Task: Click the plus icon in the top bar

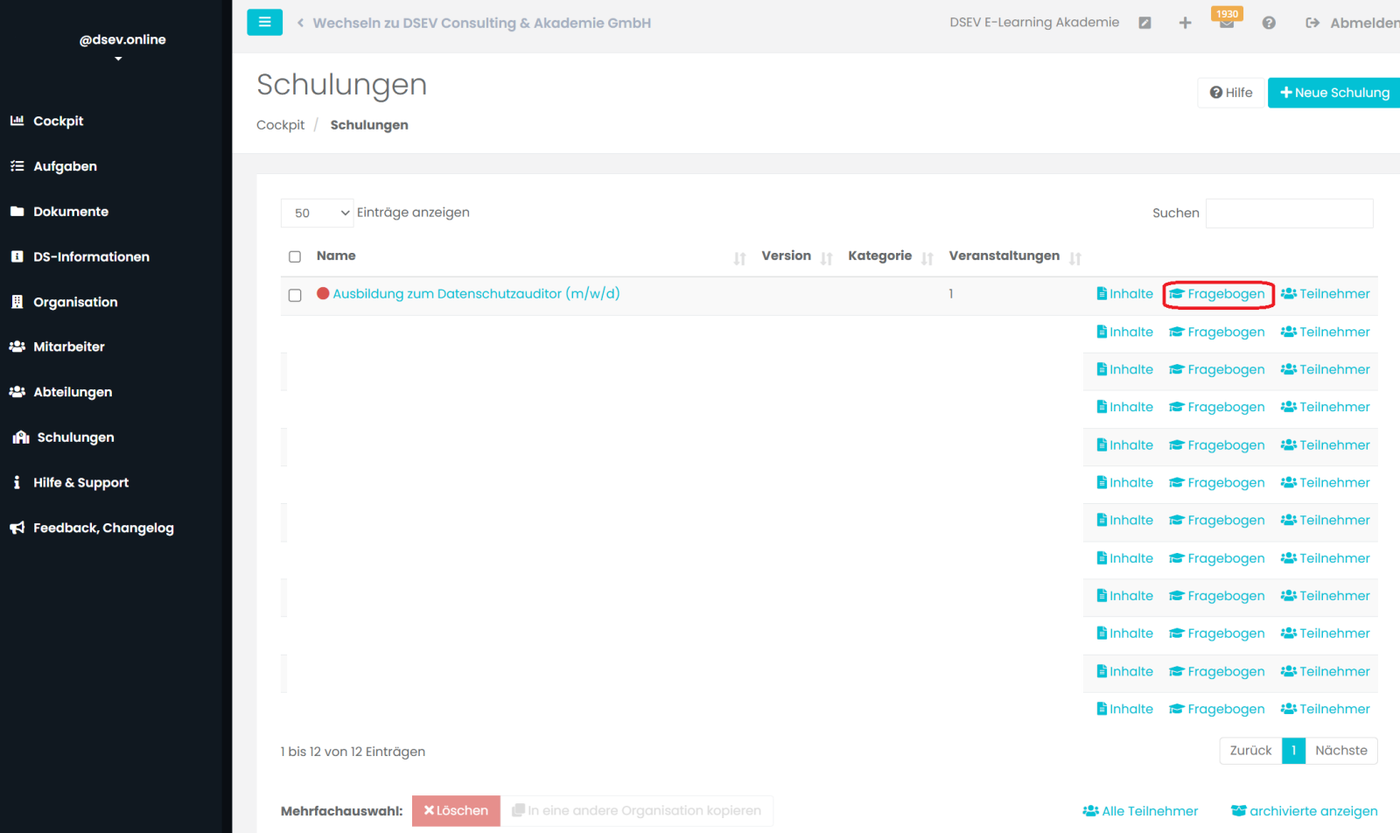Action: click(x=1185, y=23)
